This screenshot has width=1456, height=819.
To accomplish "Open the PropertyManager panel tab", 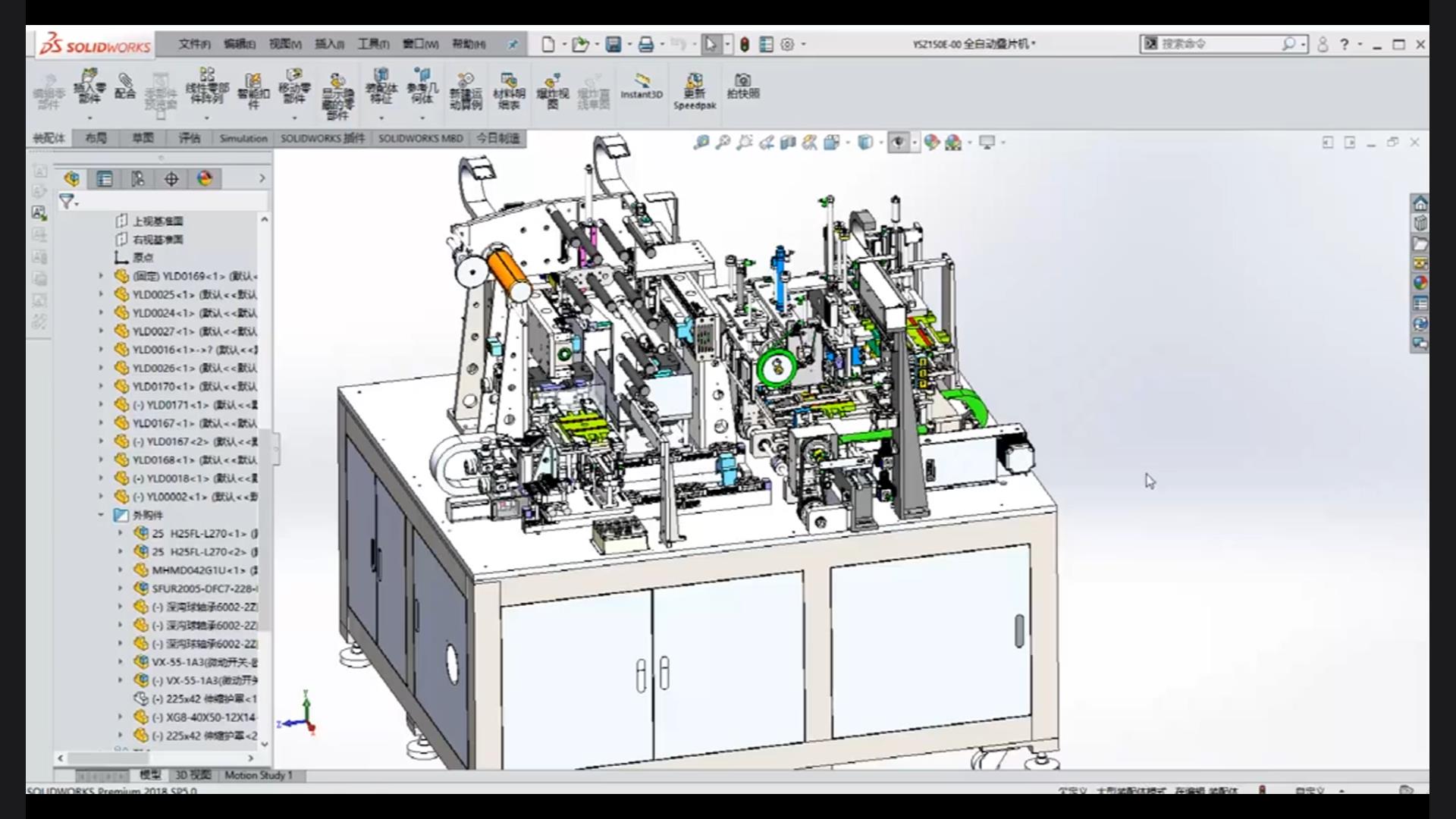I will pyautogui.click(x=105, y=178).
